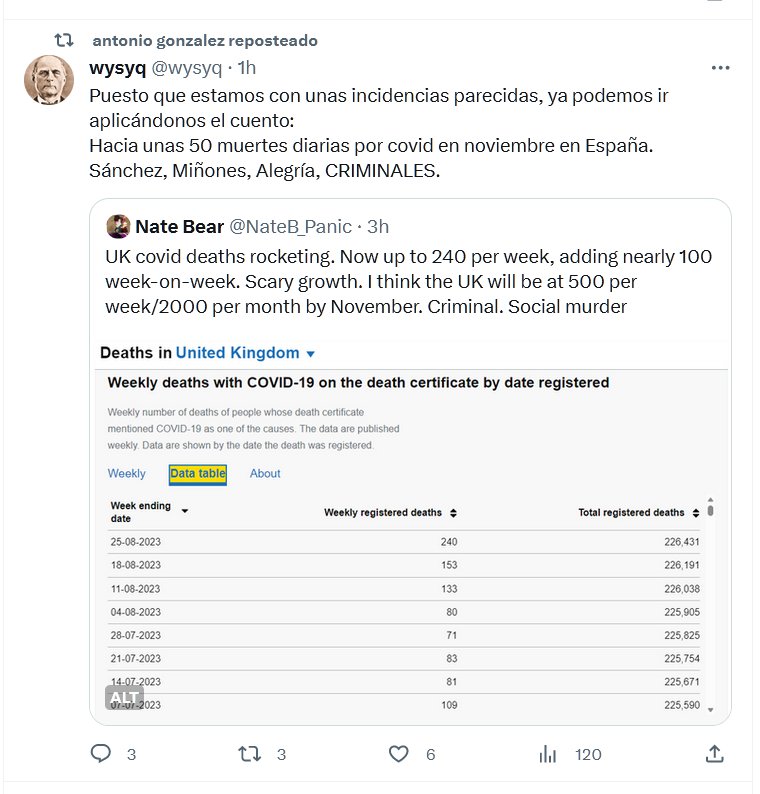Expand the United Kingdom region dropdown
This screenshot has height=794, width=760.
point(310,354)
